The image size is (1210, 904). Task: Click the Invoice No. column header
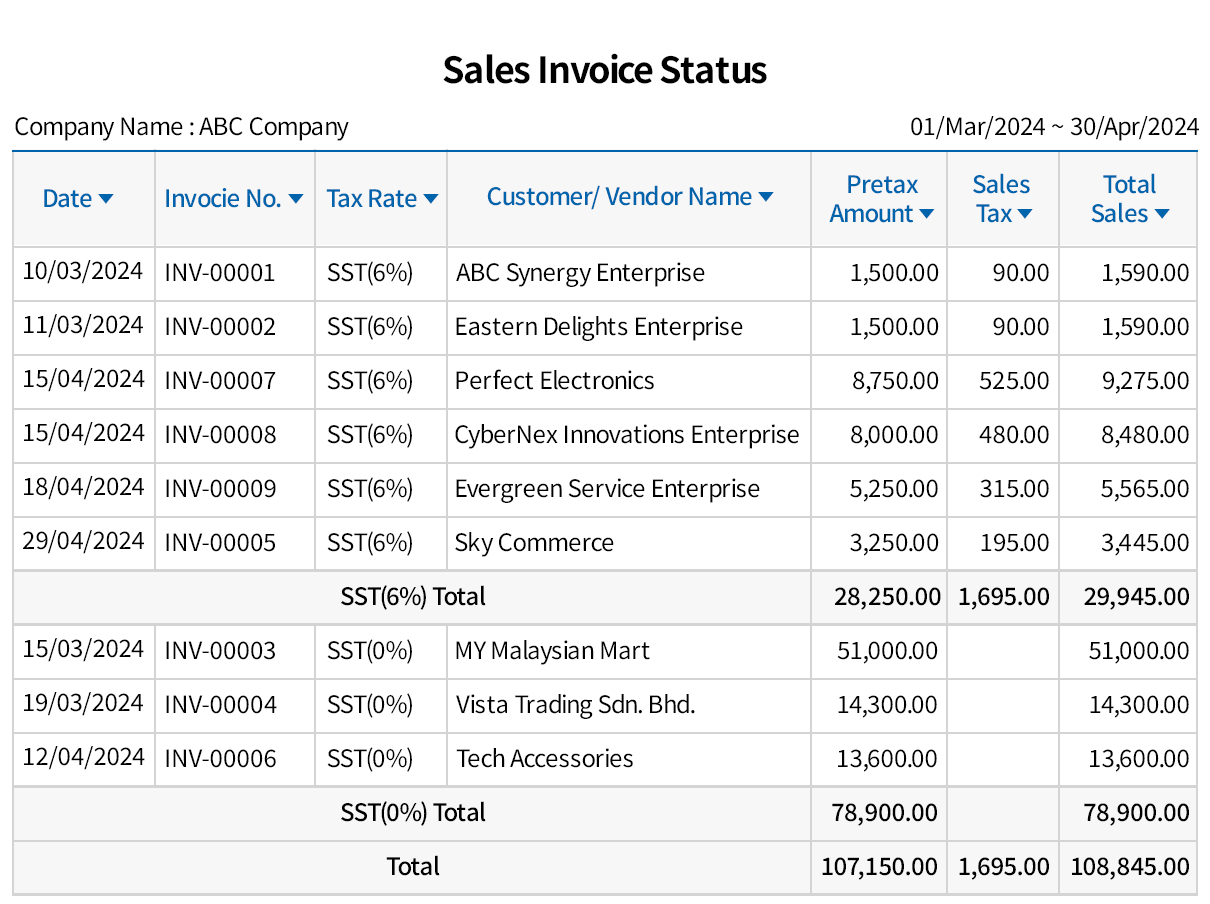222,198
